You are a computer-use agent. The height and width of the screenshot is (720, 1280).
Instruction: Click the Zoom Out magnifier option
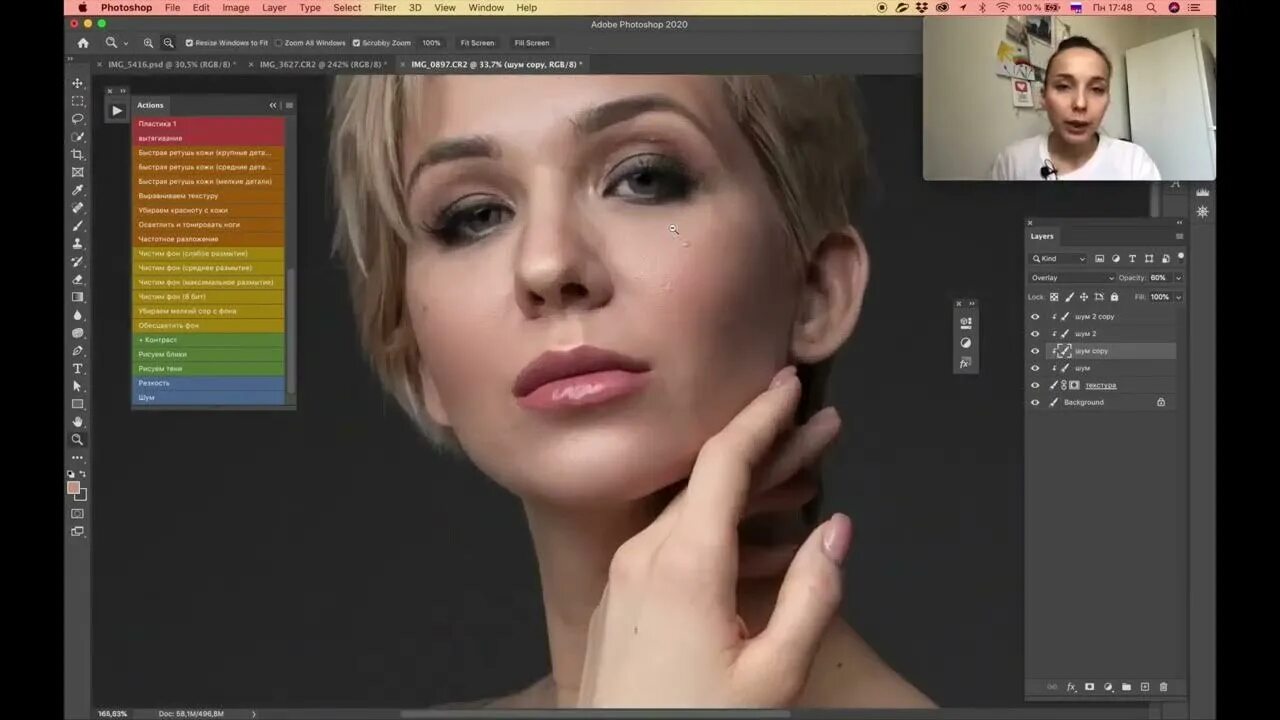pos(168,43)
